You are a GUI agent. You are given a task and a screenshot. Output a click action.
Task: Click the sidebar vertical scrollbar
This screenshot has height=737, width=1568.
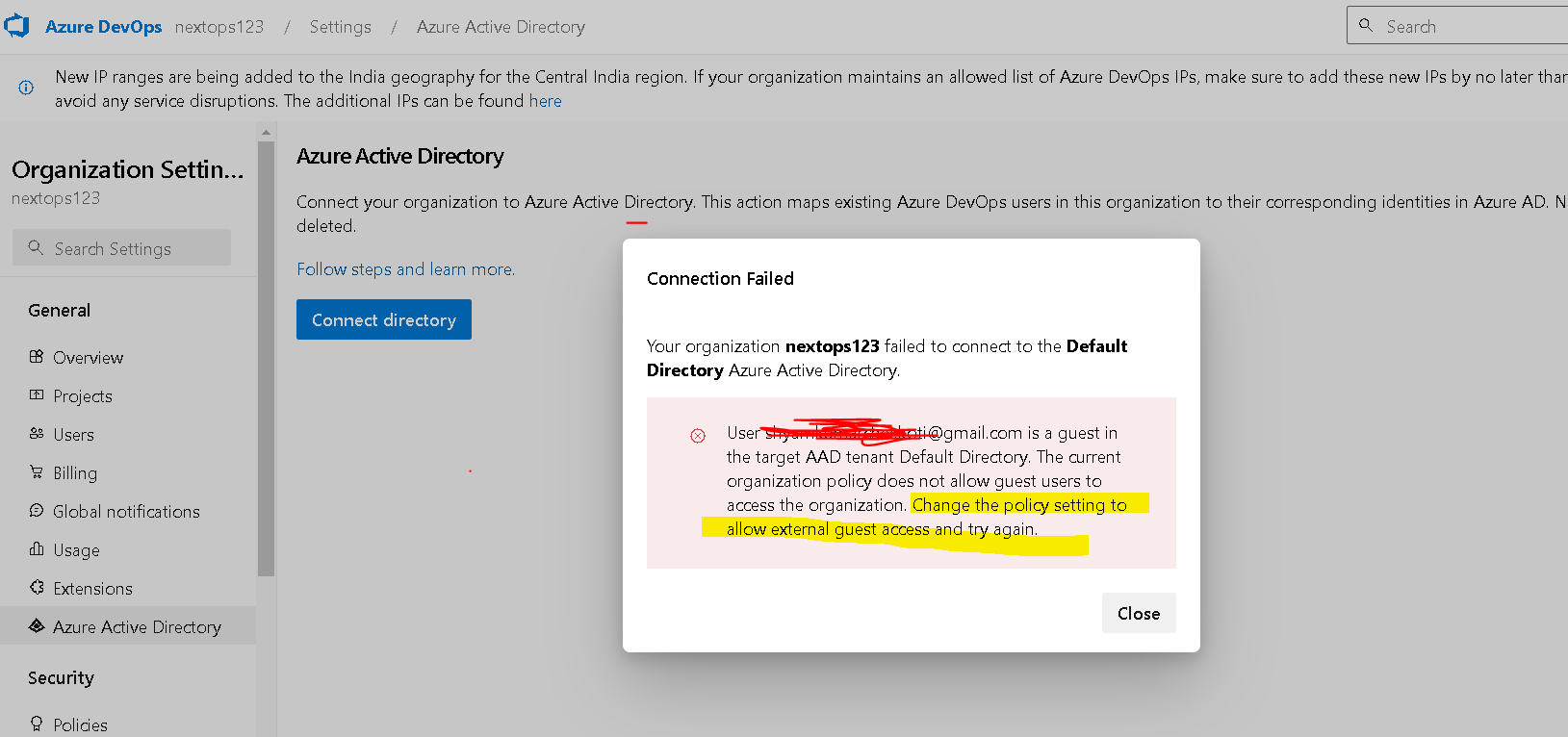267,358
